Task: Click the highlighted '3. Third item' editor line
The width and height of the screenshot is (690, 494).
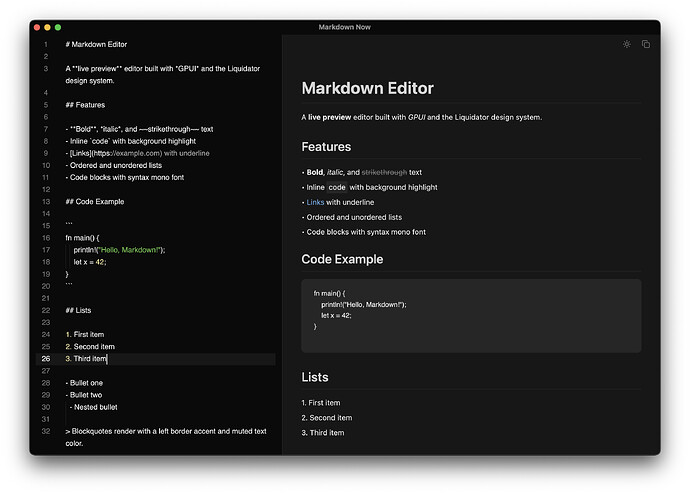Action: [156, 359]
